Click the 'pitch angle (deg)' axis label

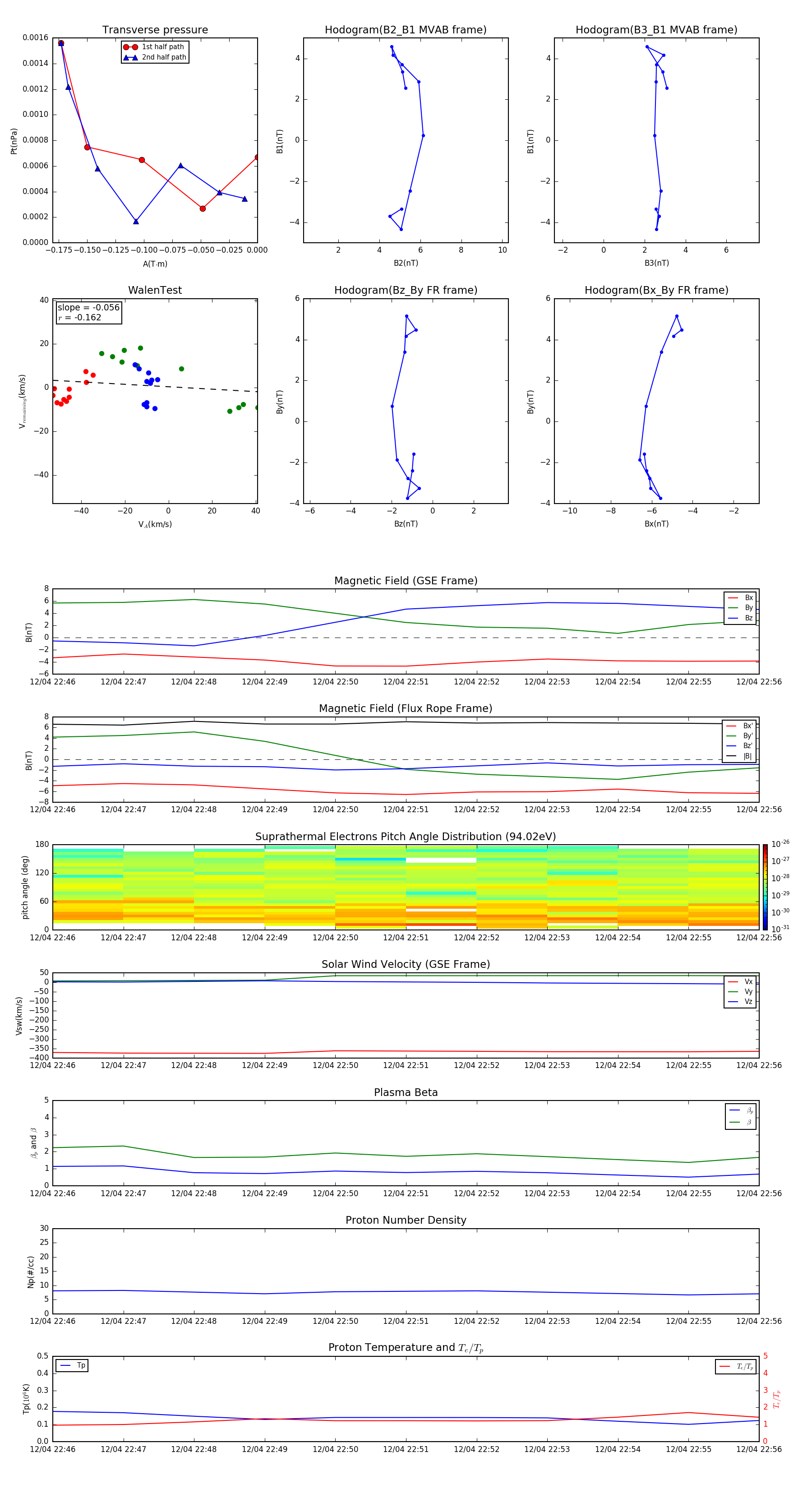(x=25, y=887)
